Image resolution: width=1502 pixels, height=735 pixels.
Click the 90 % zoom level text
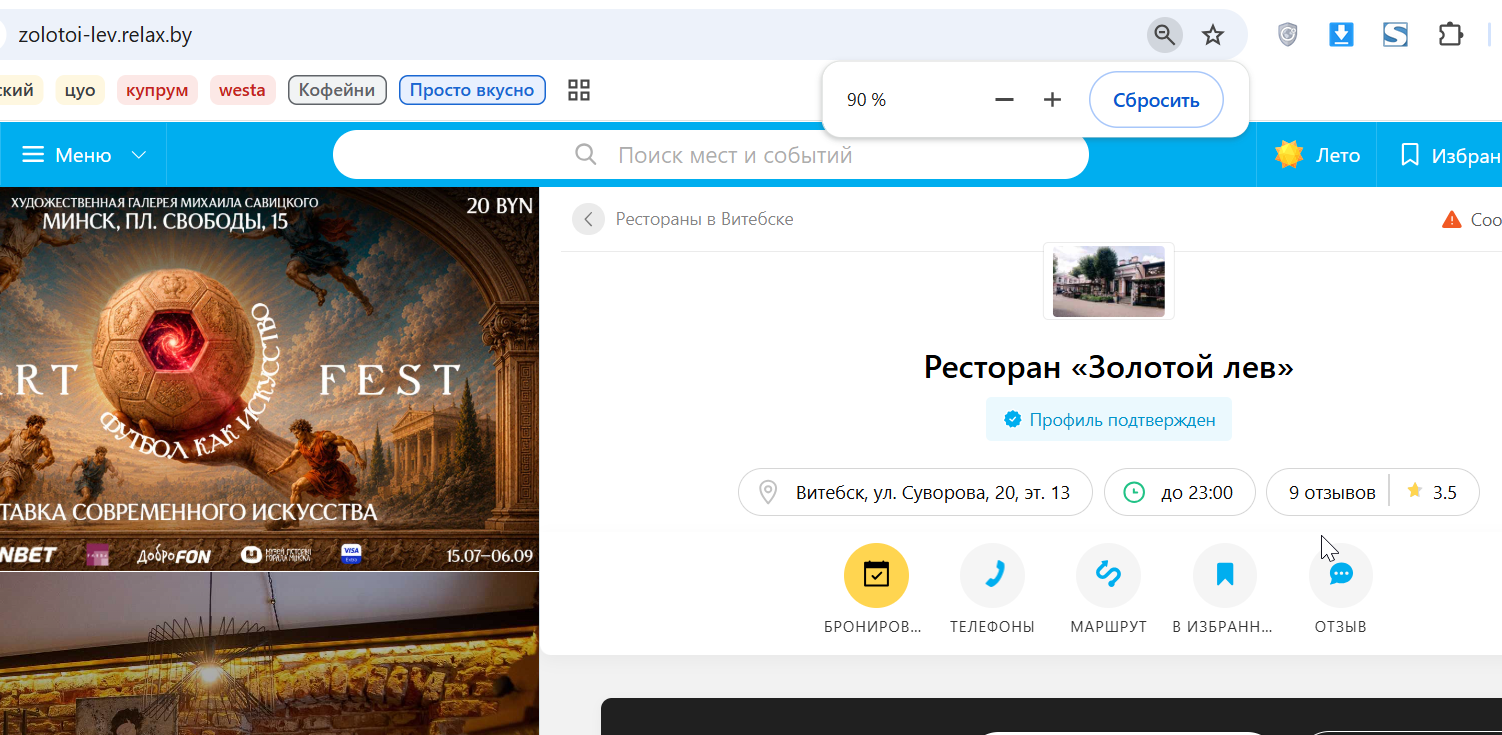(866, 100)
